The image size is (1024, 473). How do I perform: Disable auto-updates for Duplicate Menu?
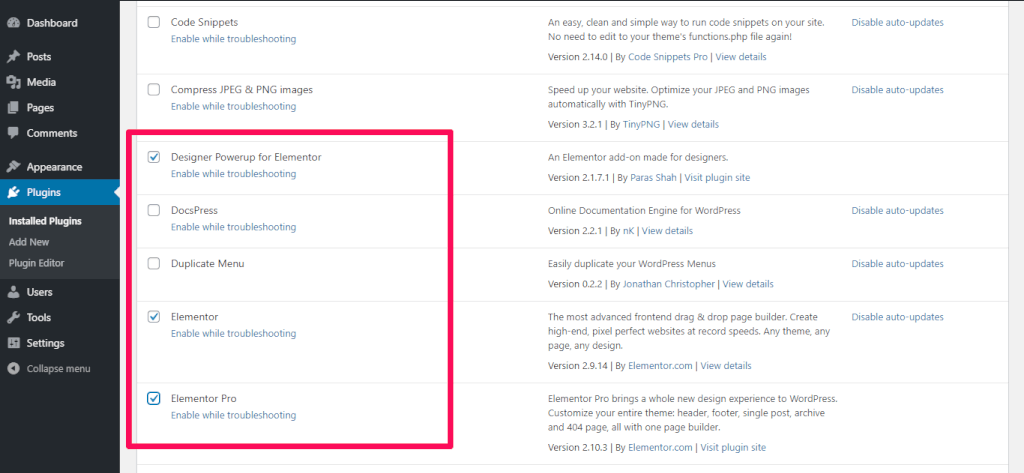click(x=897, y=264)
